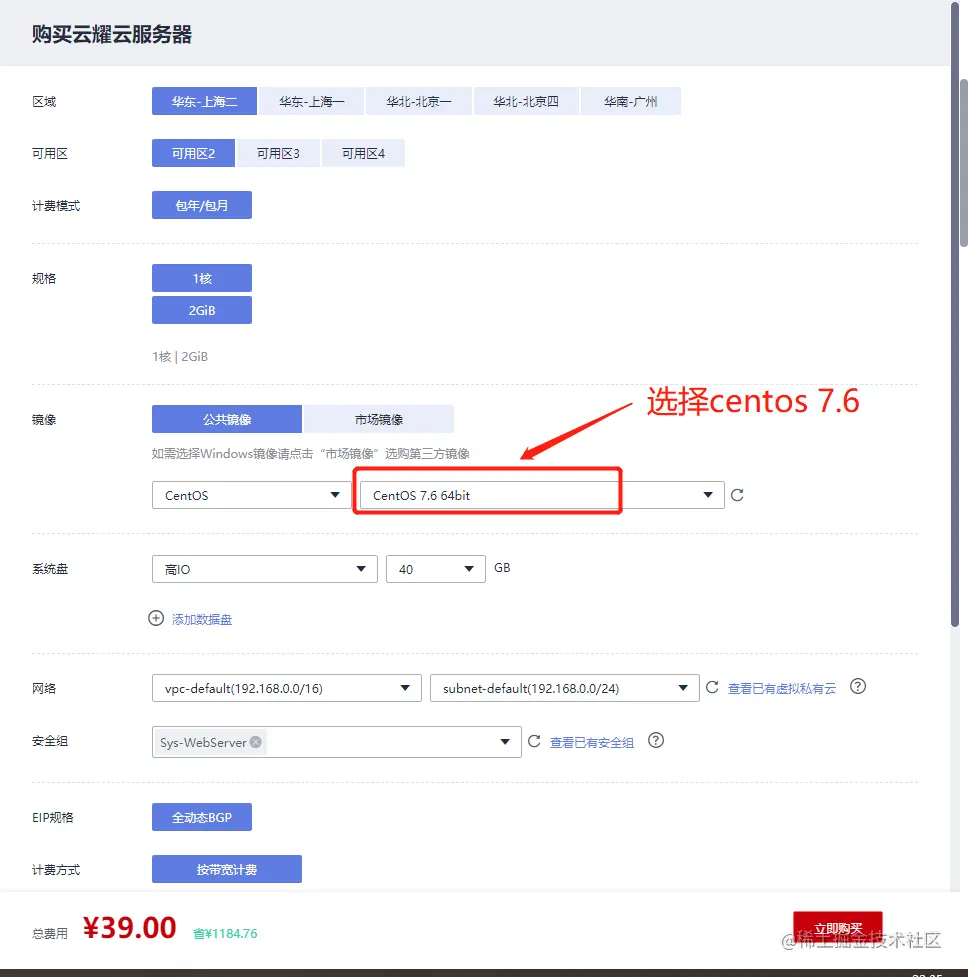Open the subnet-default dropdown
The image size is (968, 977).
tap(564, 688)
